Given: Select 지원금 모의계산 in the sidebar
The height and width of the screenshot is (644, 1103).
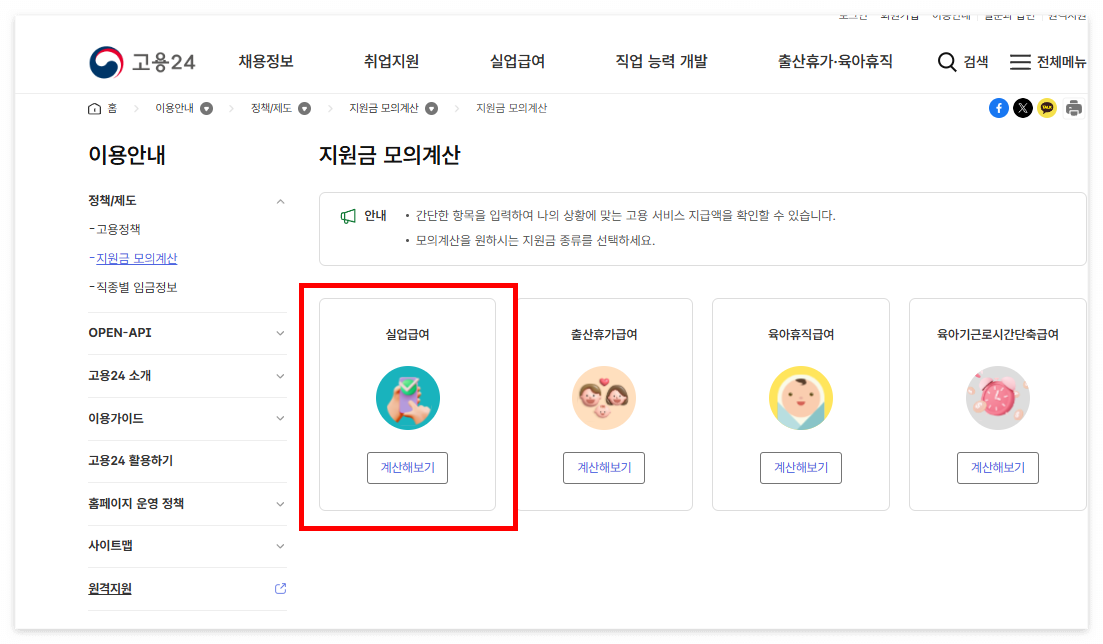Looking at the screenshot, I should pyautogui.click(x=138, y=258).
